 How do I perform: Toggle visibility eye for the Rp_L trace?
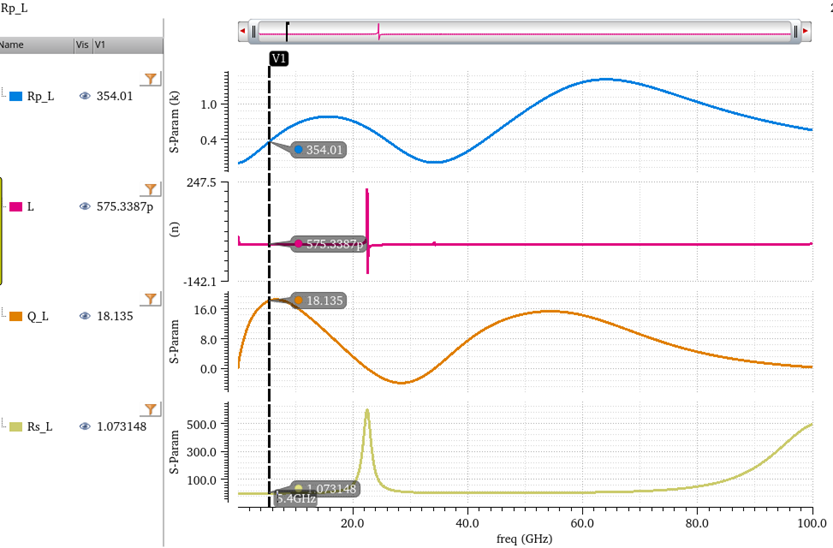point(85,96)
